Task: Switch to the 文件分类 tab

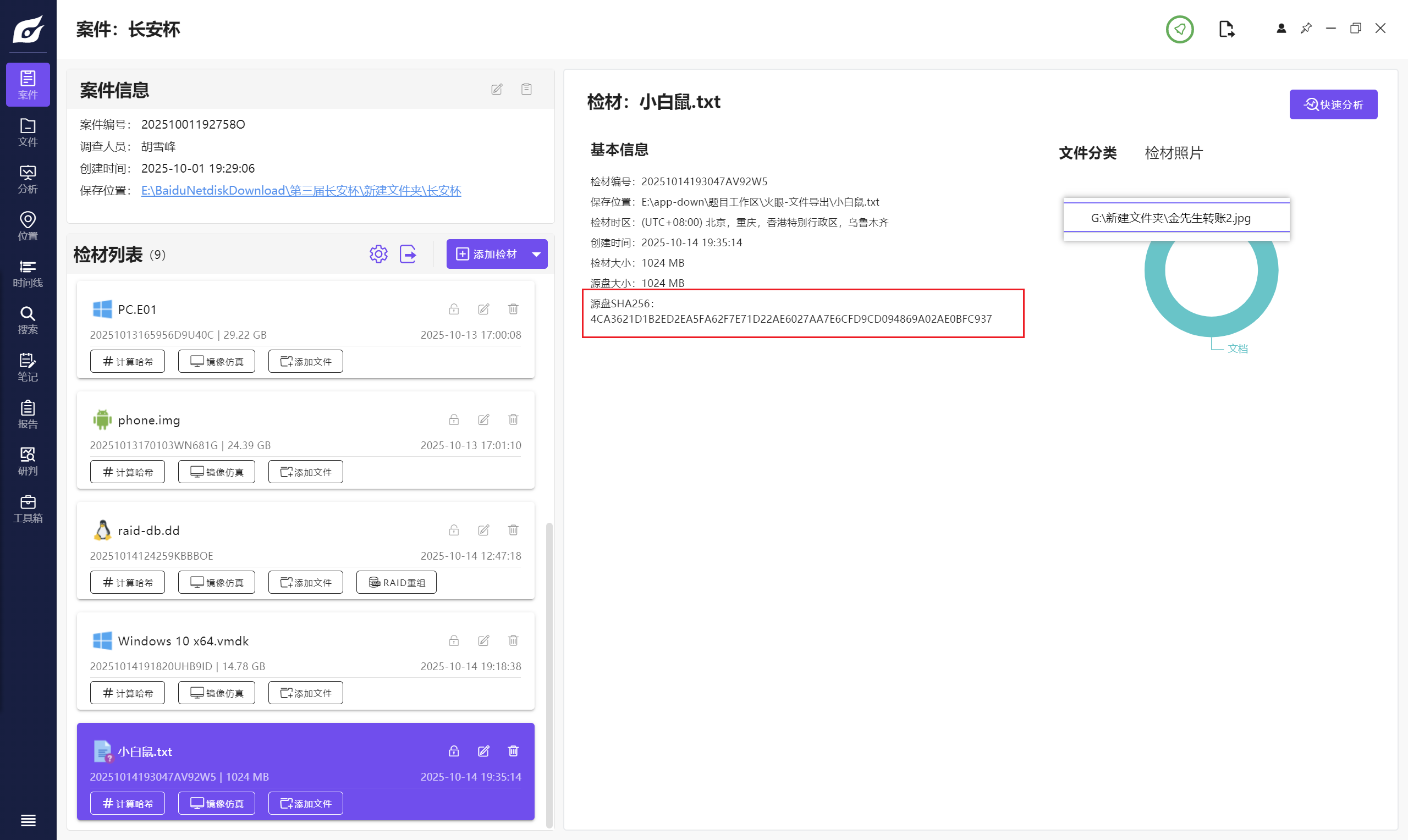Action: 1087,153
